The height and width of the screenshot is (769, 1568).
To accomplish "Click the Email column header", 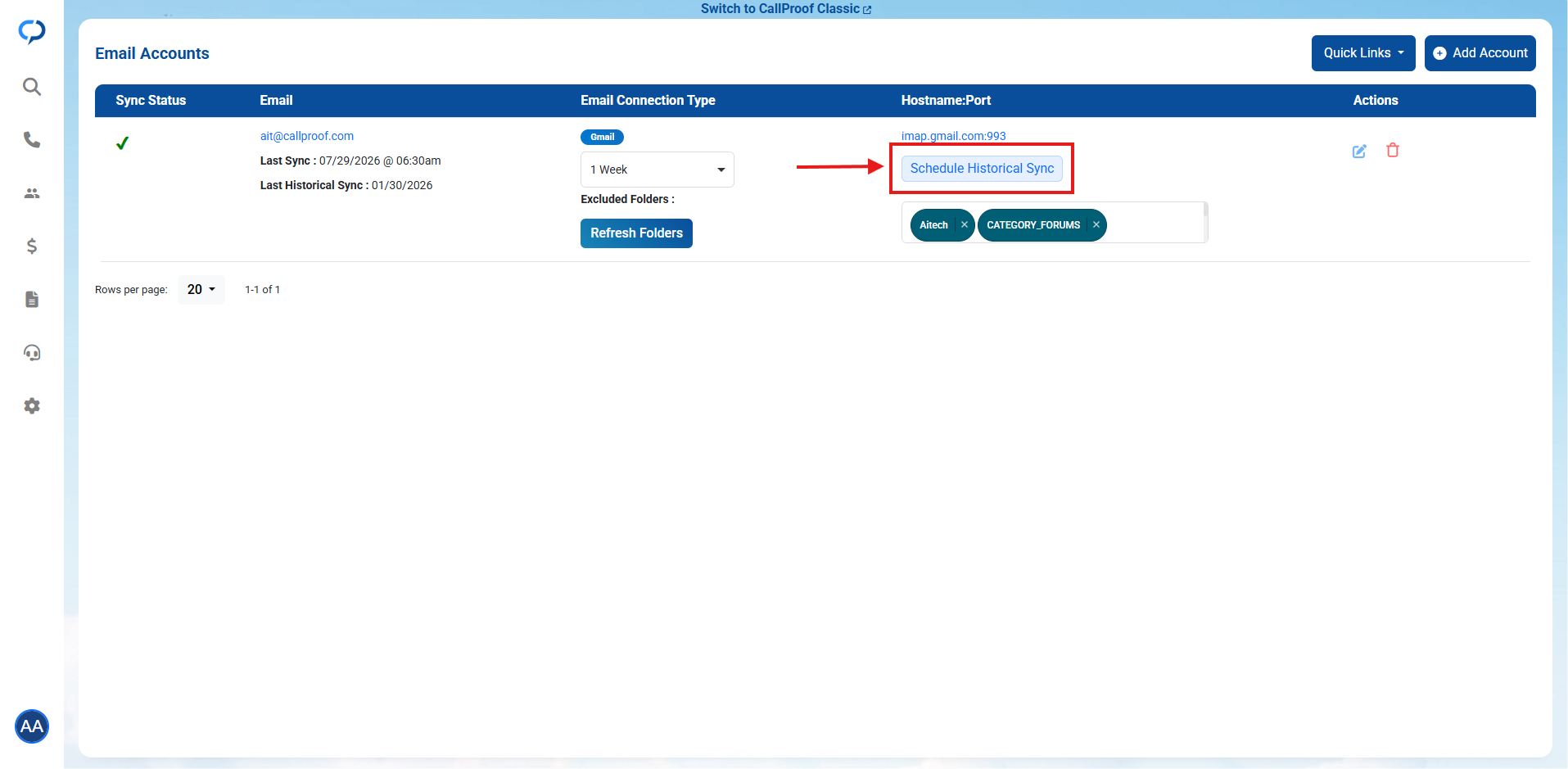I will 276,100.
